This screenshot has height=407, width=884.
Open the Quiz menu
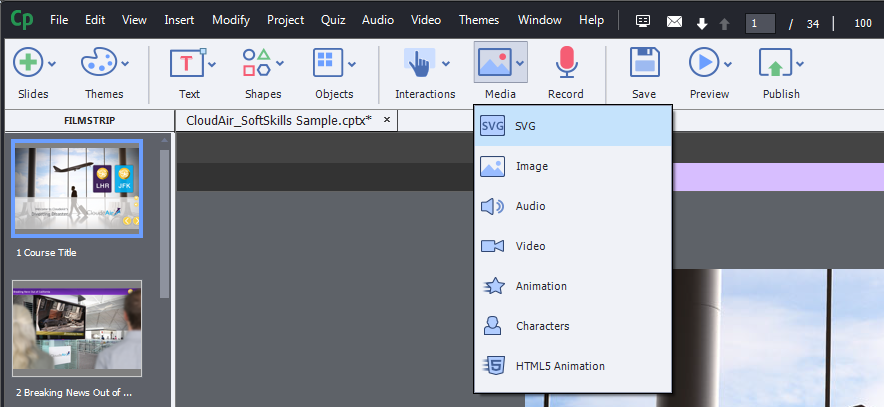pyautogui.click(x=333, y=20)
